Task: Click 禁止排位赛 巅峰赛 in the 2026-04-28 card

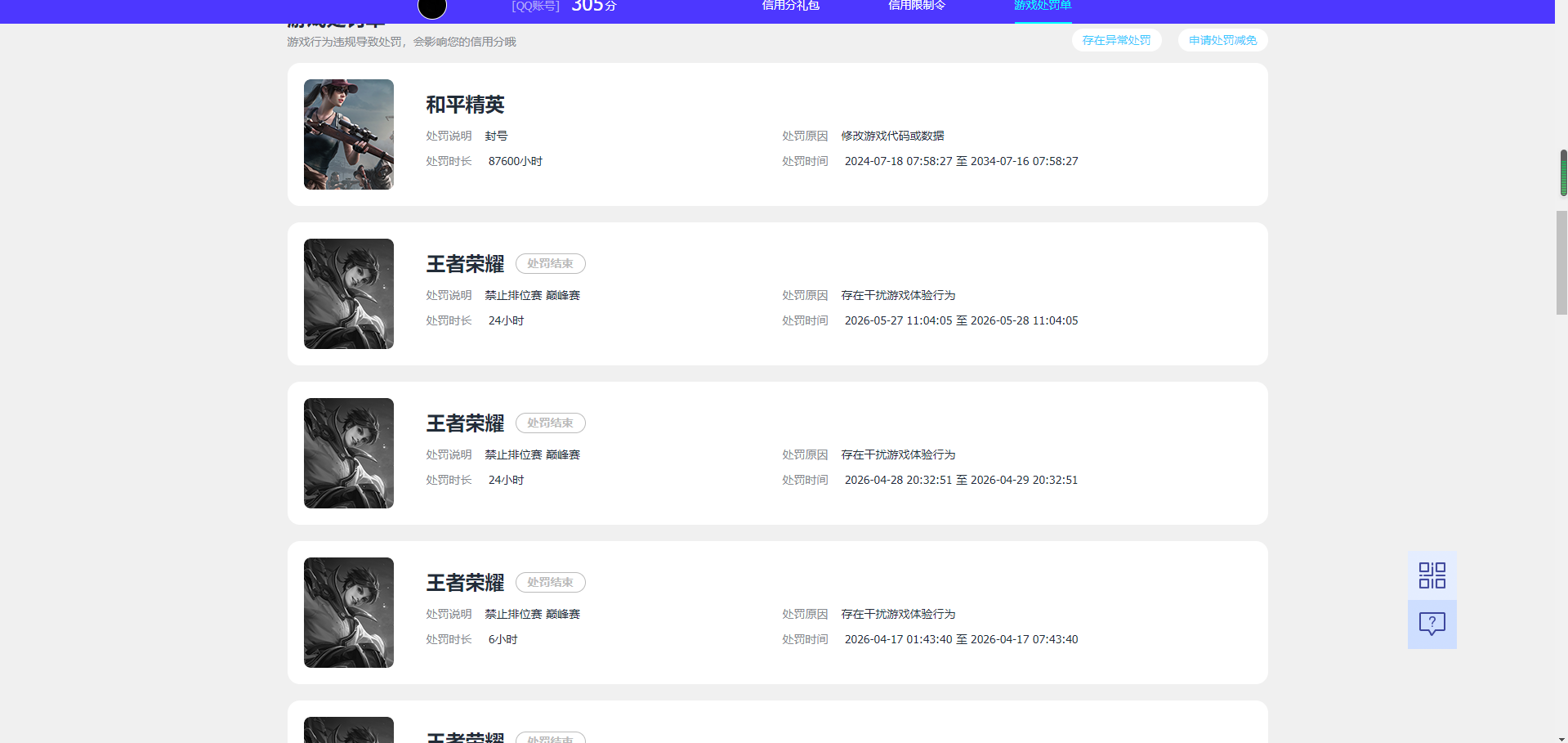Action: pos(533,454)
